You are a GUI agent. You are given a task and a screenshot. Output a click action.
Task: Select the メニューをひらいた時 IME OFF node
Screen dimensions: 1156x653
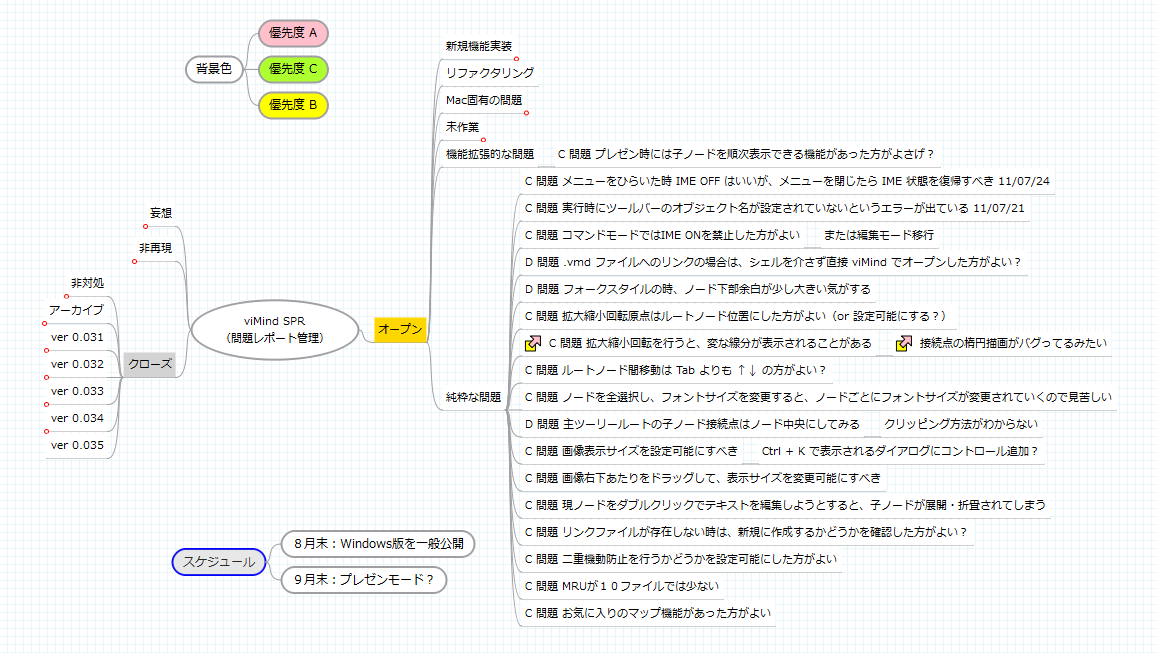pos(787,181)
